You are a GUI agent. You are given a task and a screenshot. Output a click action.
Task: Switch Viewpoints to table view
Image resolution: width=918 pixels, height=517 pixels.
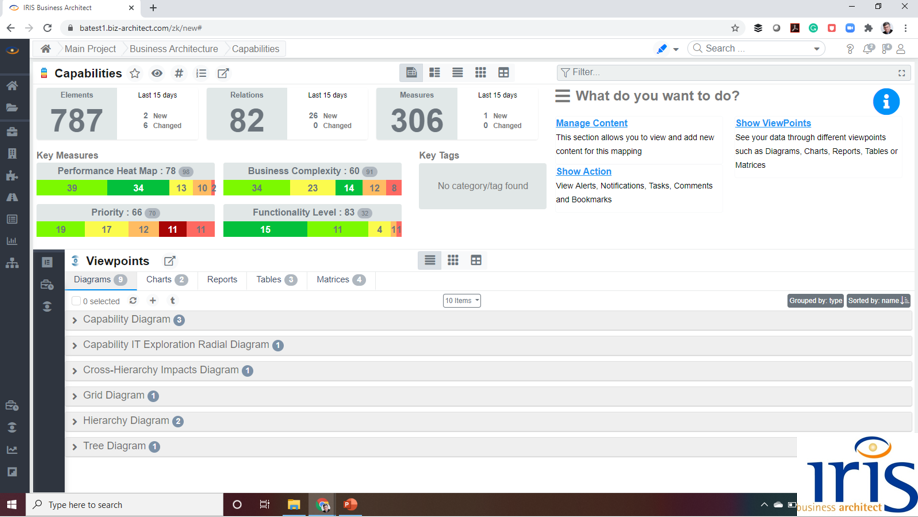(x=476, y=260)
